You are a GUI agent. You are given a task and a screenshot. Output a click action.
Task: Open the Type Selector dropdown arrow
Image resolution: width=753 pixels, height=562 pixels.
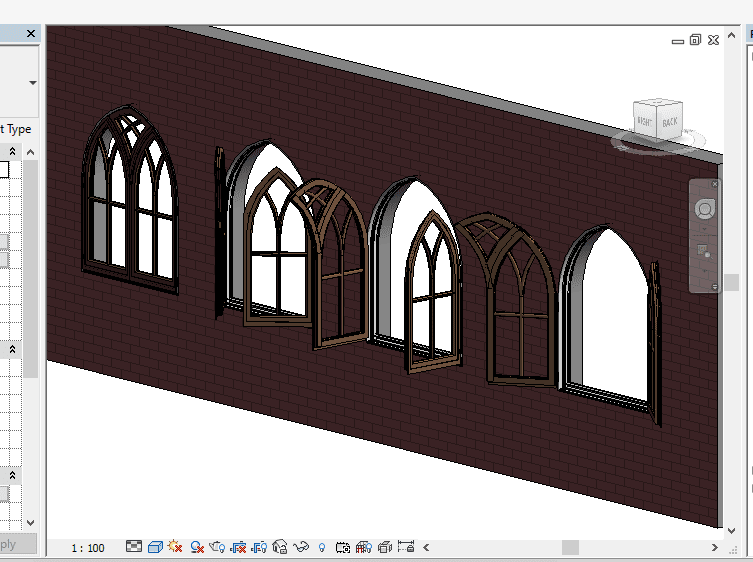click(x=32, y=83)
